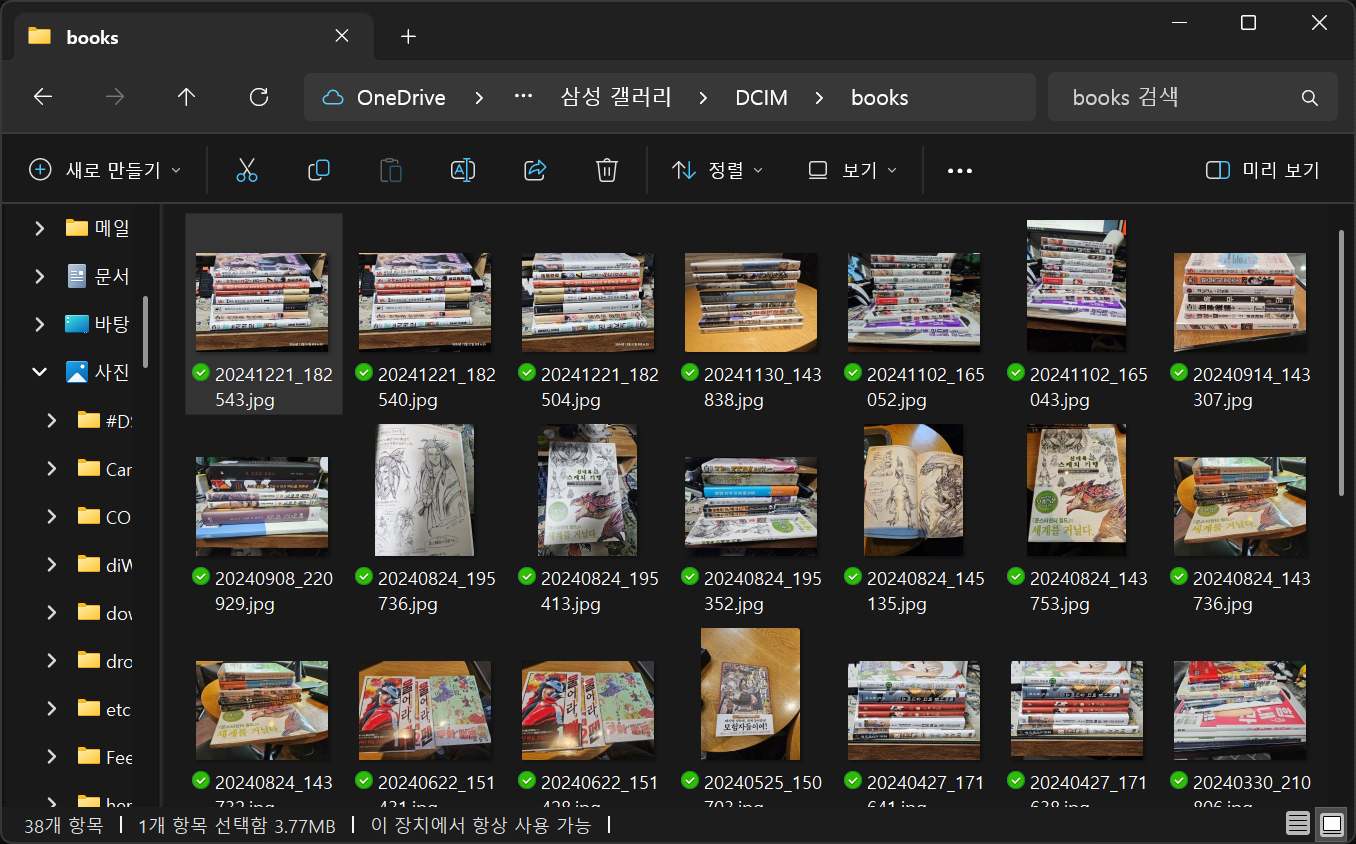The width and height of the screenshot is (1356, 844).
Task: Switch to large thumbnails view layout
Action: click(x=1332, y=825)
